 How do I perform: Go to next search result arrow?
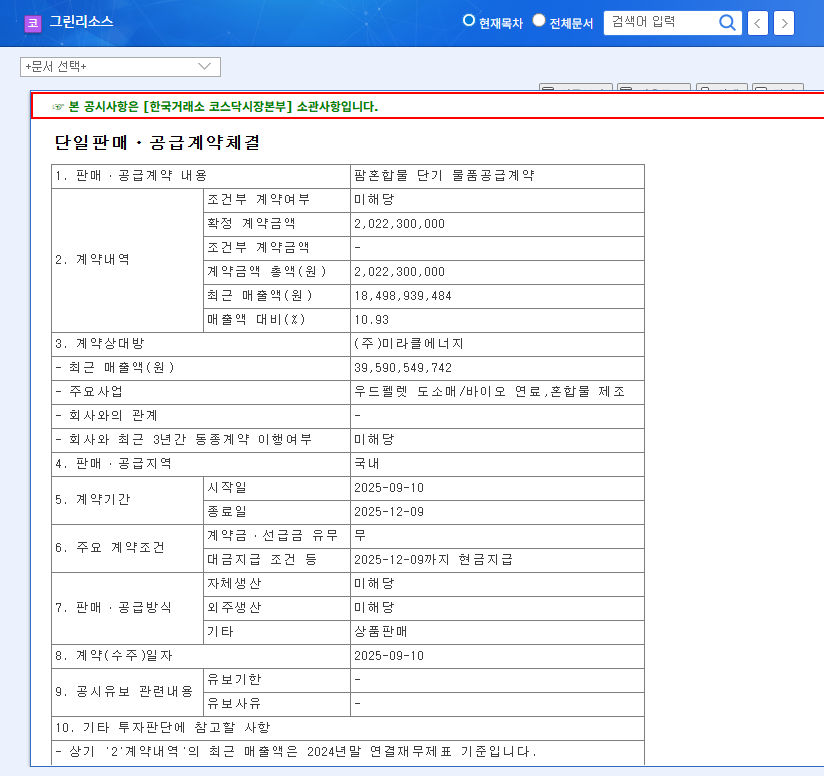(784, 23)
